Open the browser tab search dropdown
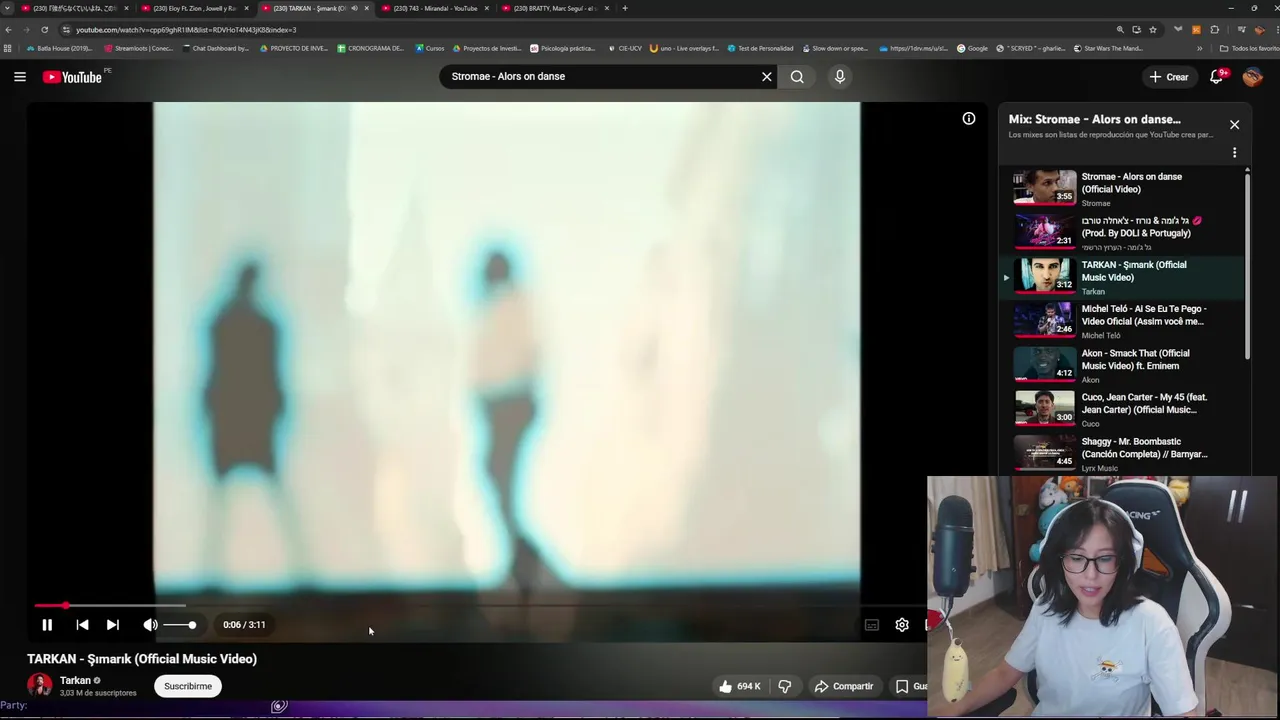 [8, 8]
